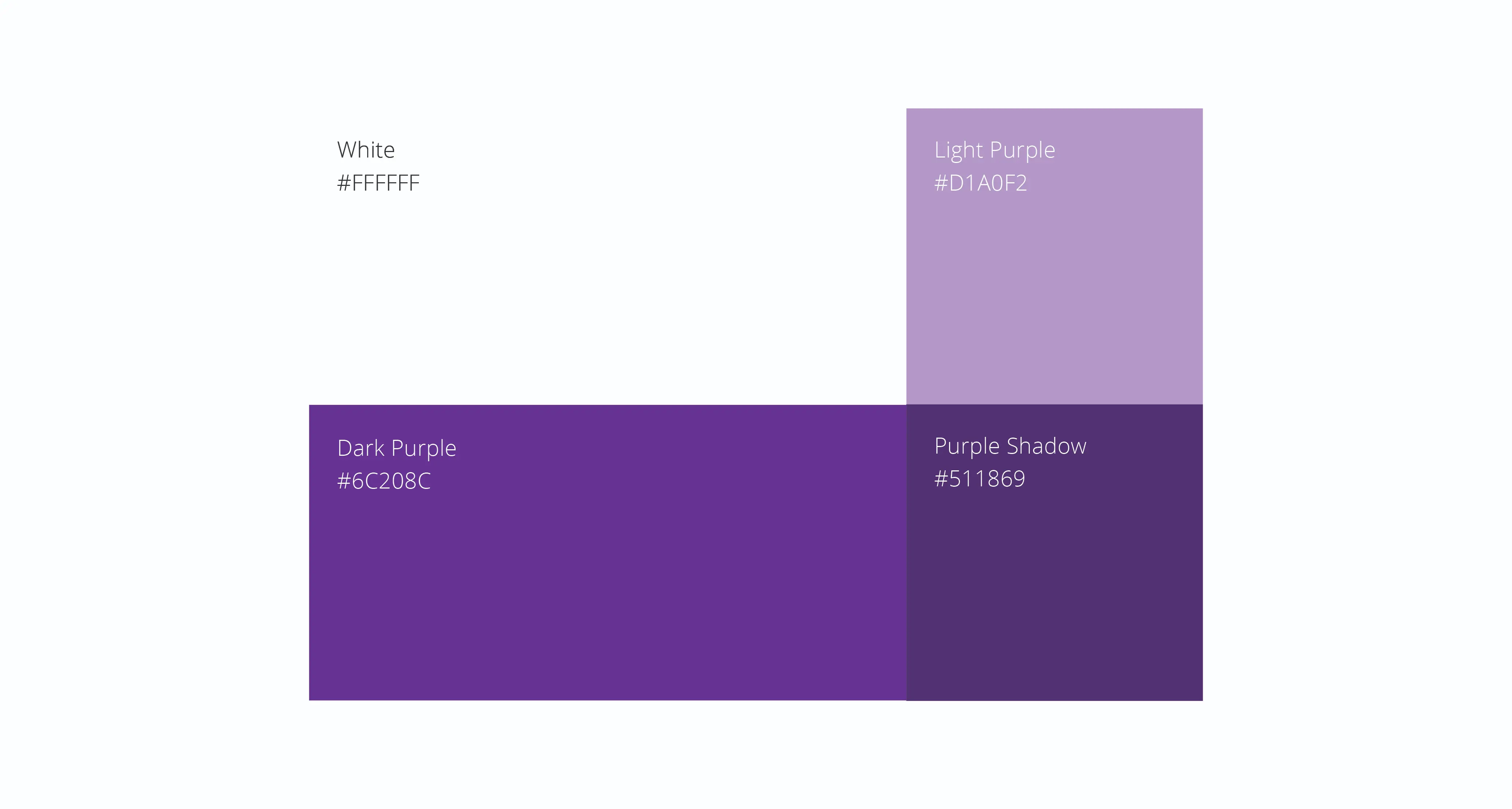Click the 'Dark Purple' label text
This screenshot has width=1512, height=809.
[x=397, y=449]
